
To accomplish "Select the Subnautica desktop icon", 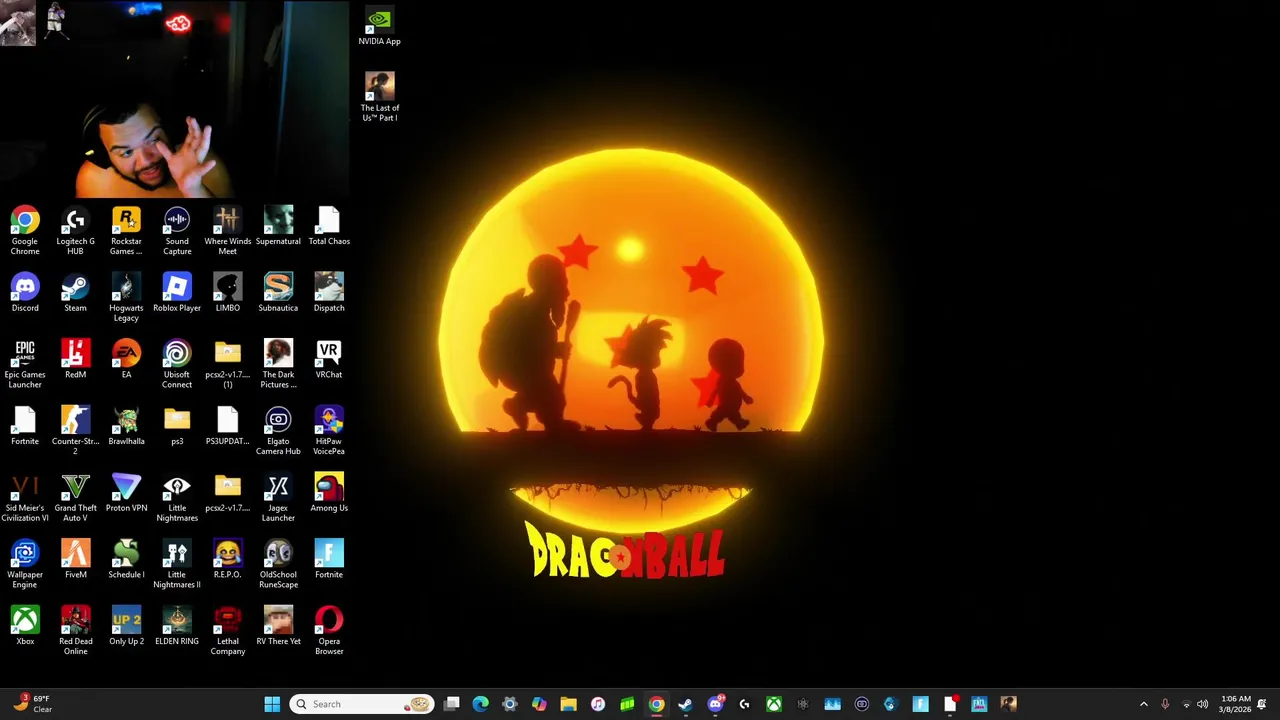I will 278,292.
